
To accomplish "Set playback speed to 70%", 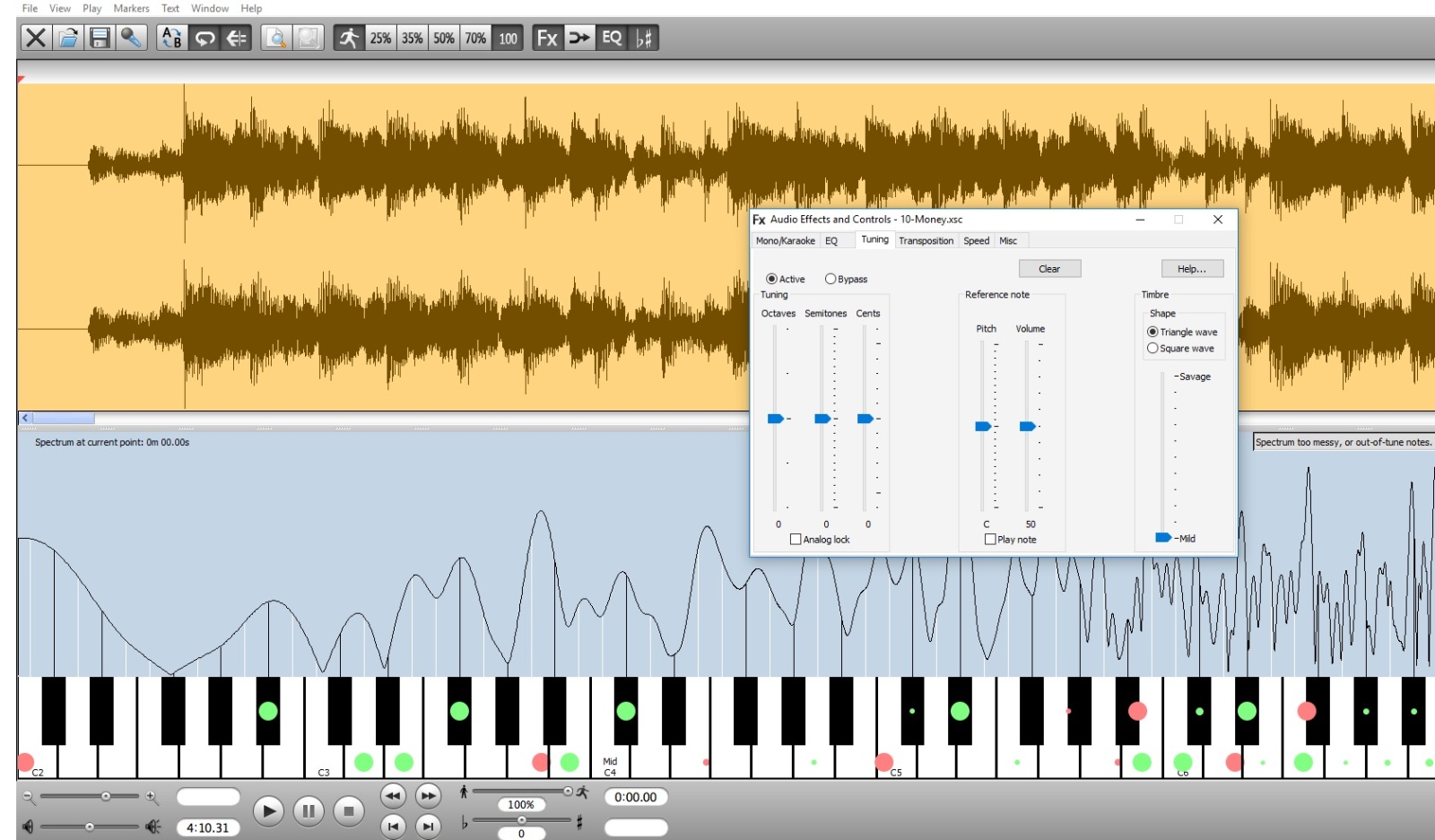I will coord(475,38).
